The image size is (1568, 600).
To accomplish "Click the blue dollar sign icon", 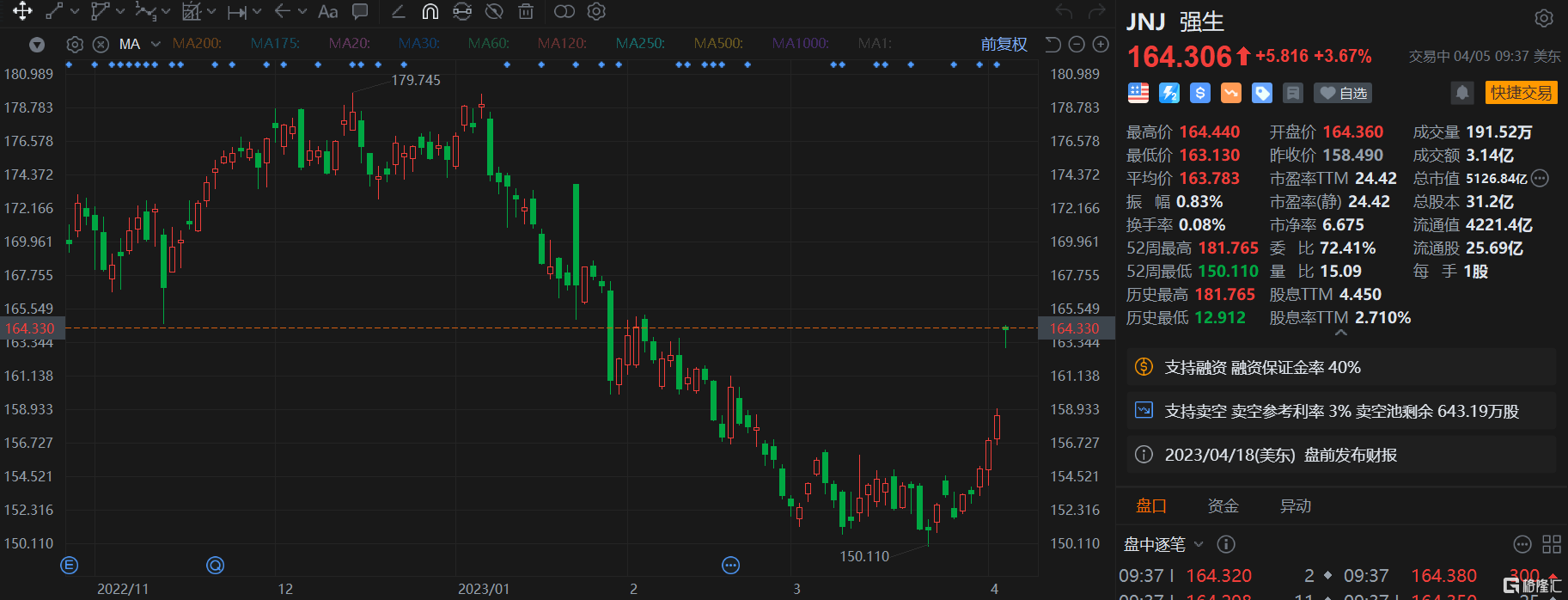I will coord(1200,93).
